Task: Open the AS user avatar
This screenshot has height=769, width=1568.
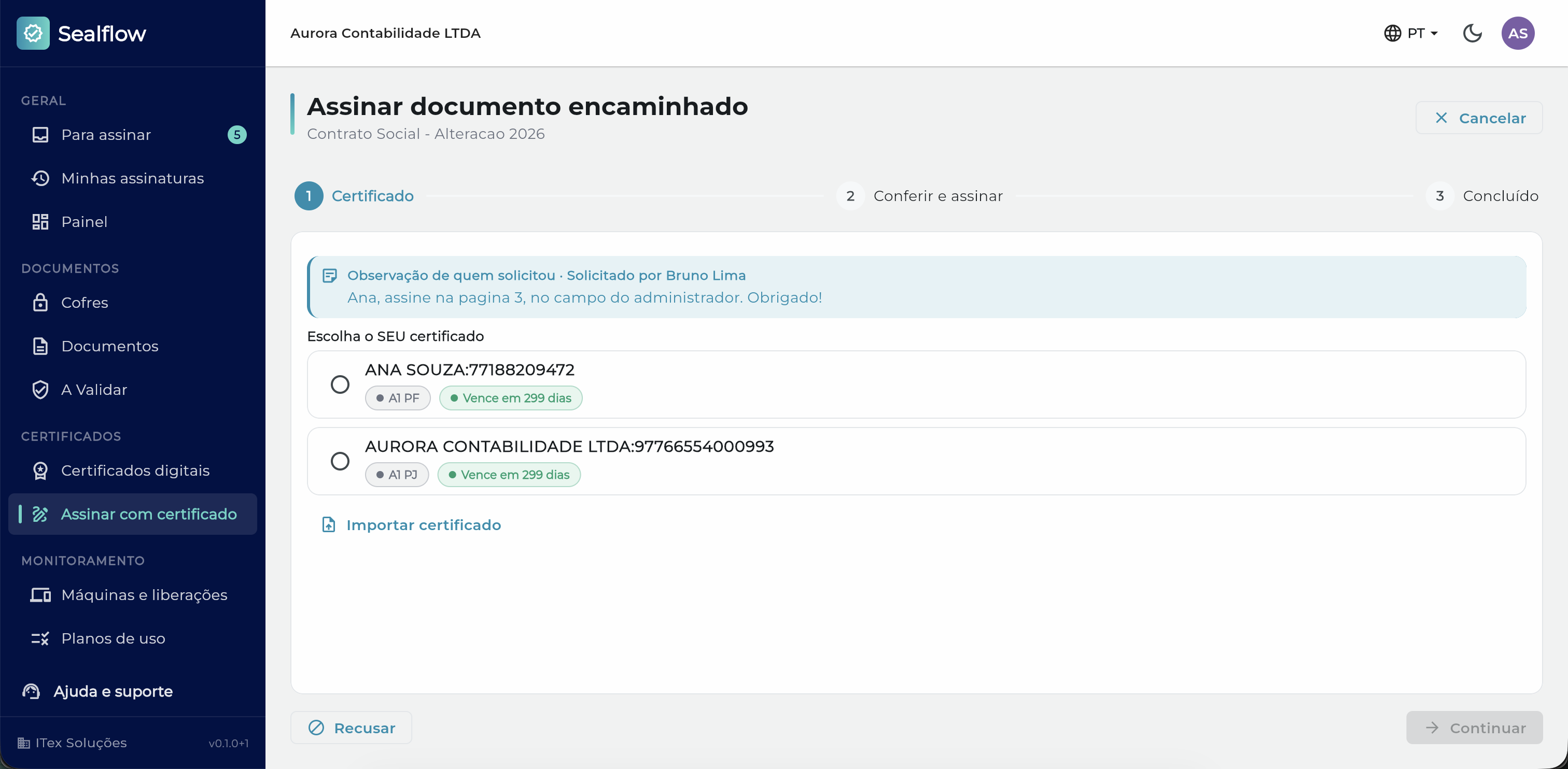Action: (x=1518, y=33)
